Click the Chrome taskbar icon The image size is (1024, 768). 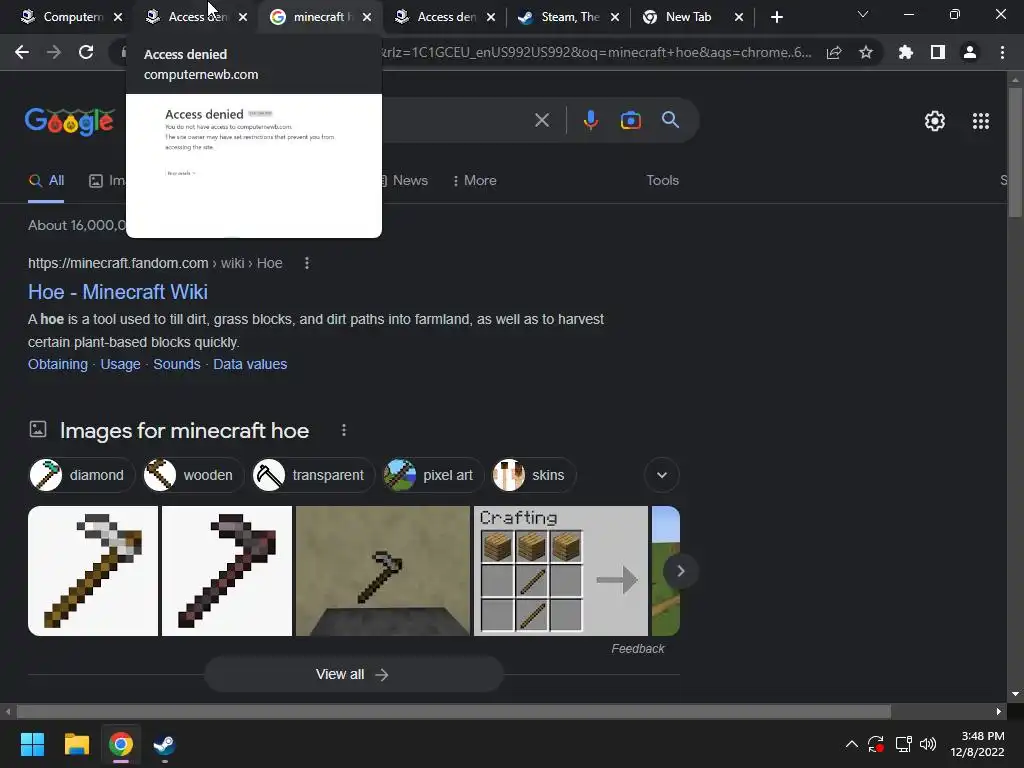(x=121, y=744)
